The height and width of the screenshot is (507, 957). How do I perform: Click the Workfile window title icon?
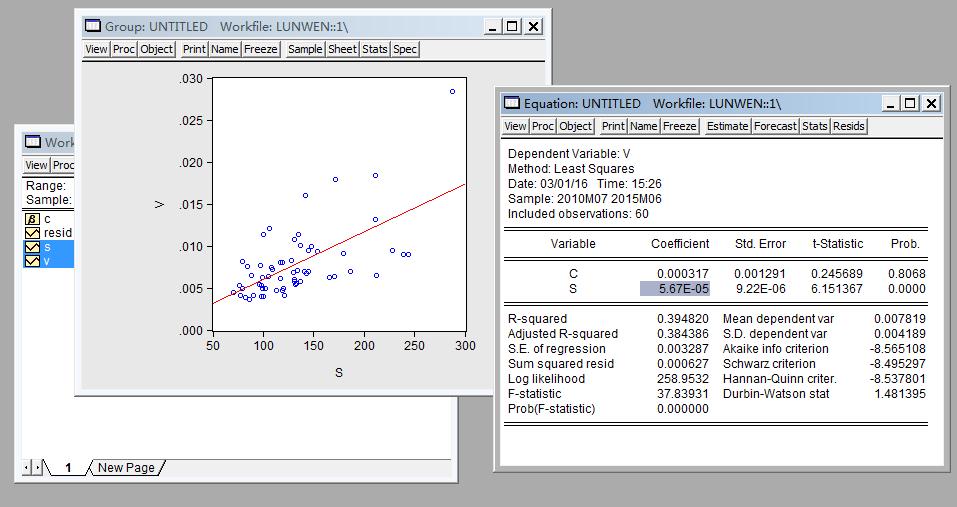[32, 142]
